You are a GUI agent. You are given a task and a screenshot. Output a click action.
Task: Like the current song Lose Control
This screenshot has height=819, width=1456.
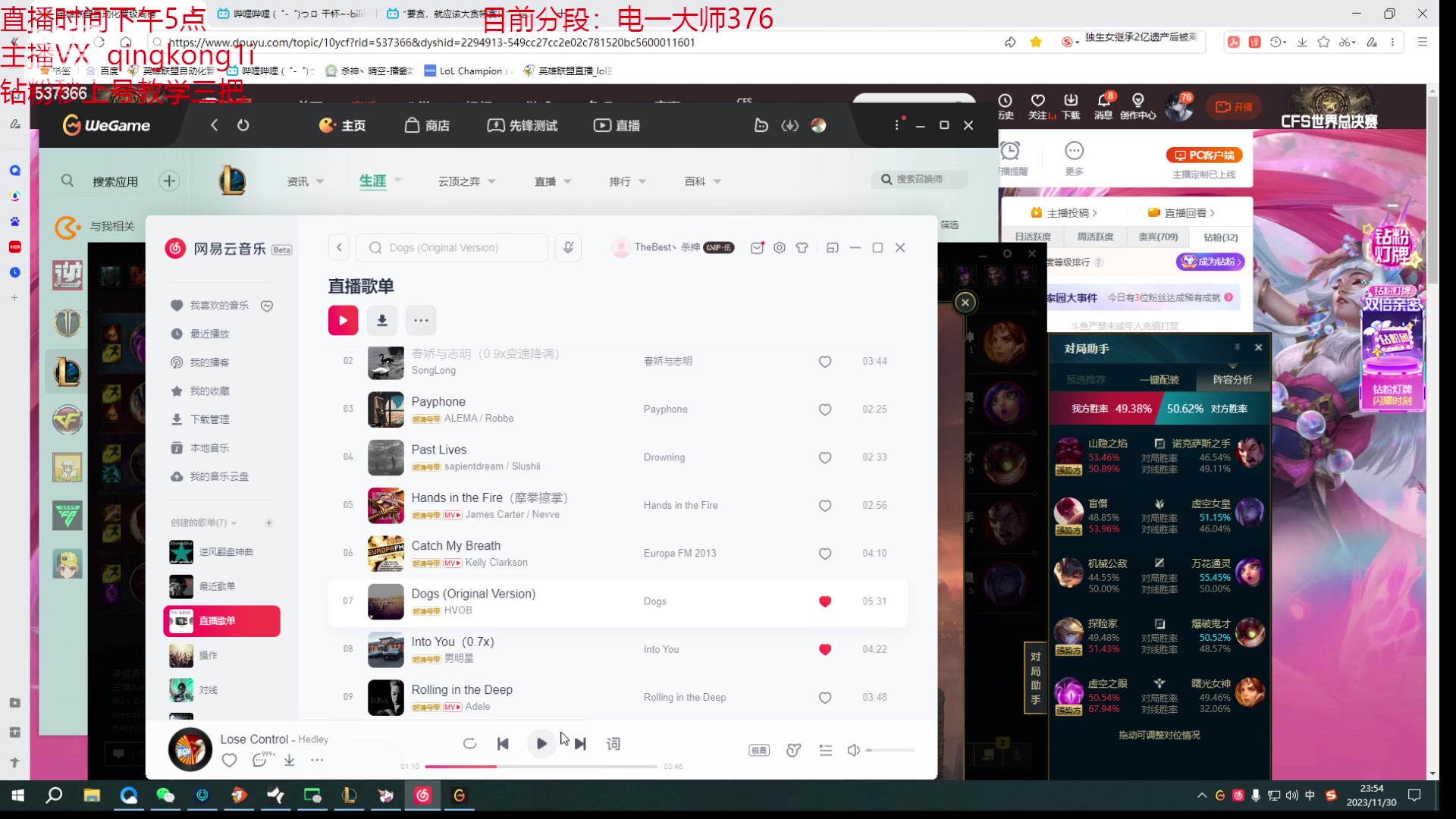tap(229, 761)
